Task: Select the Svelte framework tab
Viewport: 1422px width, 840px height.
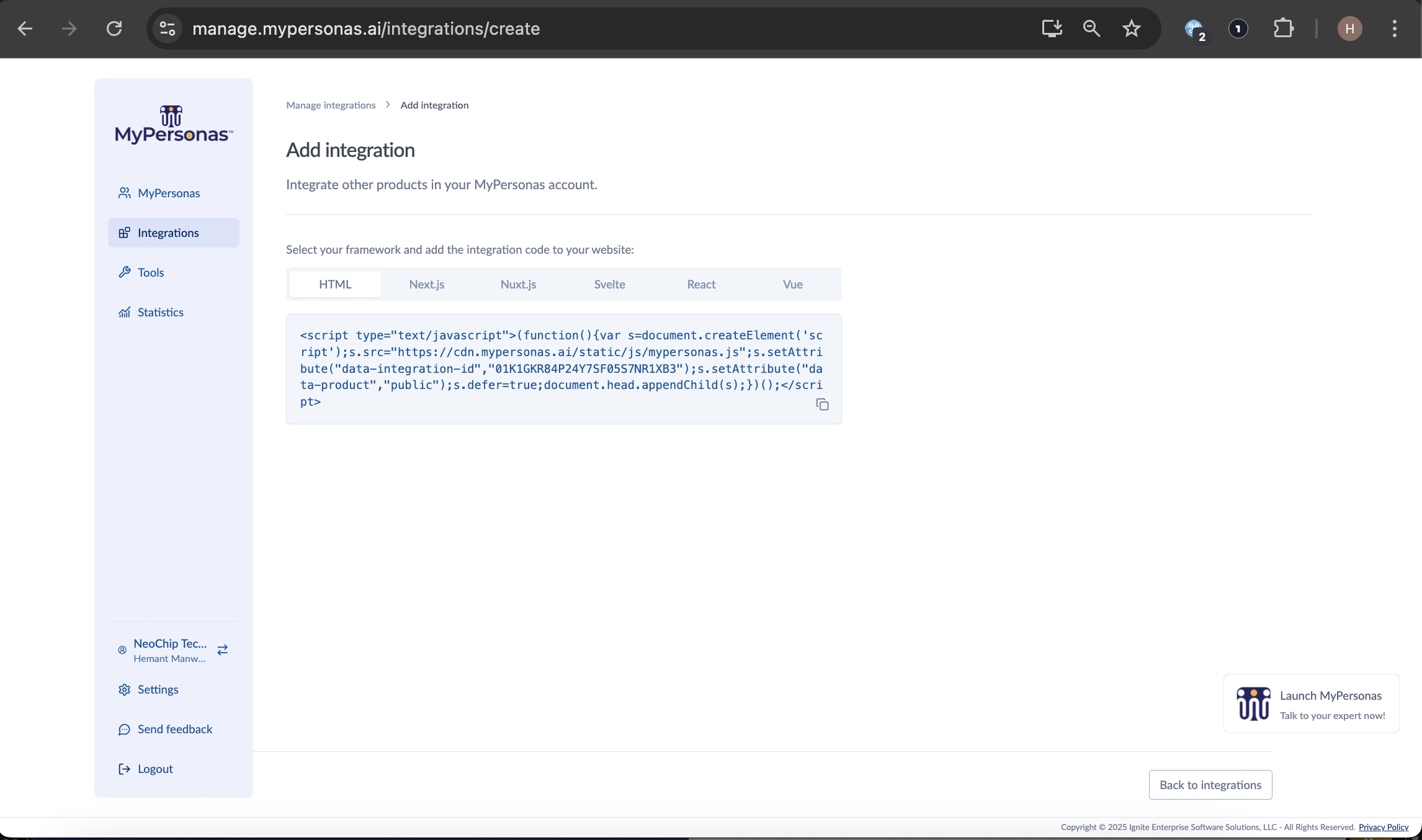Action: coord(610,284)
